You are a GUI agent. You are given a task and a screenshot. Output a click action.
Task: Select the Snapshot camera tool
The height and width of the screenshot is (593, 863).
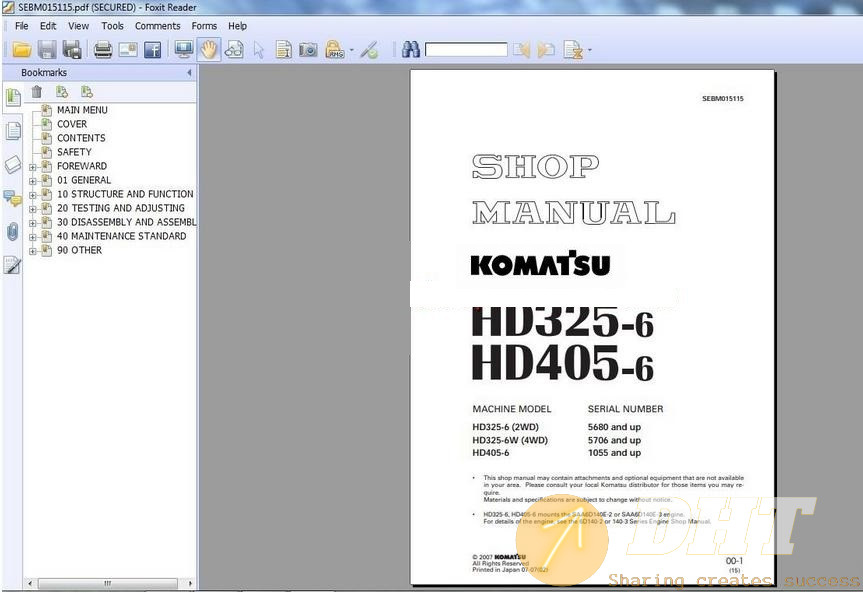[x=308, y=50]
